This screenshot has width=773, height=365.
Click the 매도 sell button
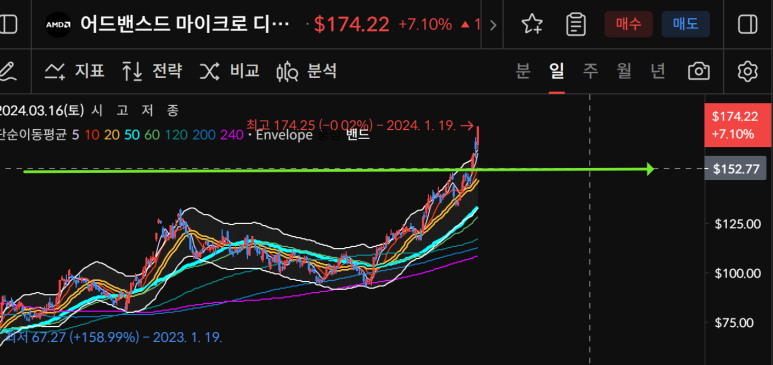685,24
